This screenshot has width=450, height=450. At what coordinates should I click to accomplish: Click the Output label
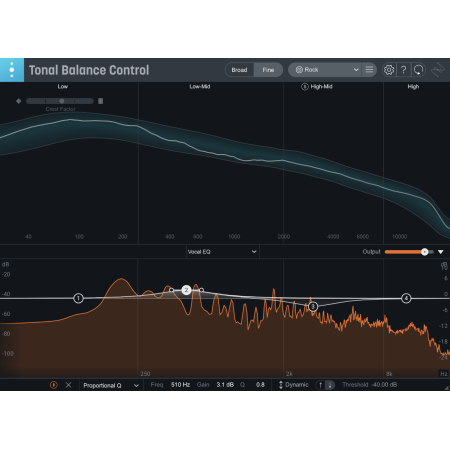point(371,252)
